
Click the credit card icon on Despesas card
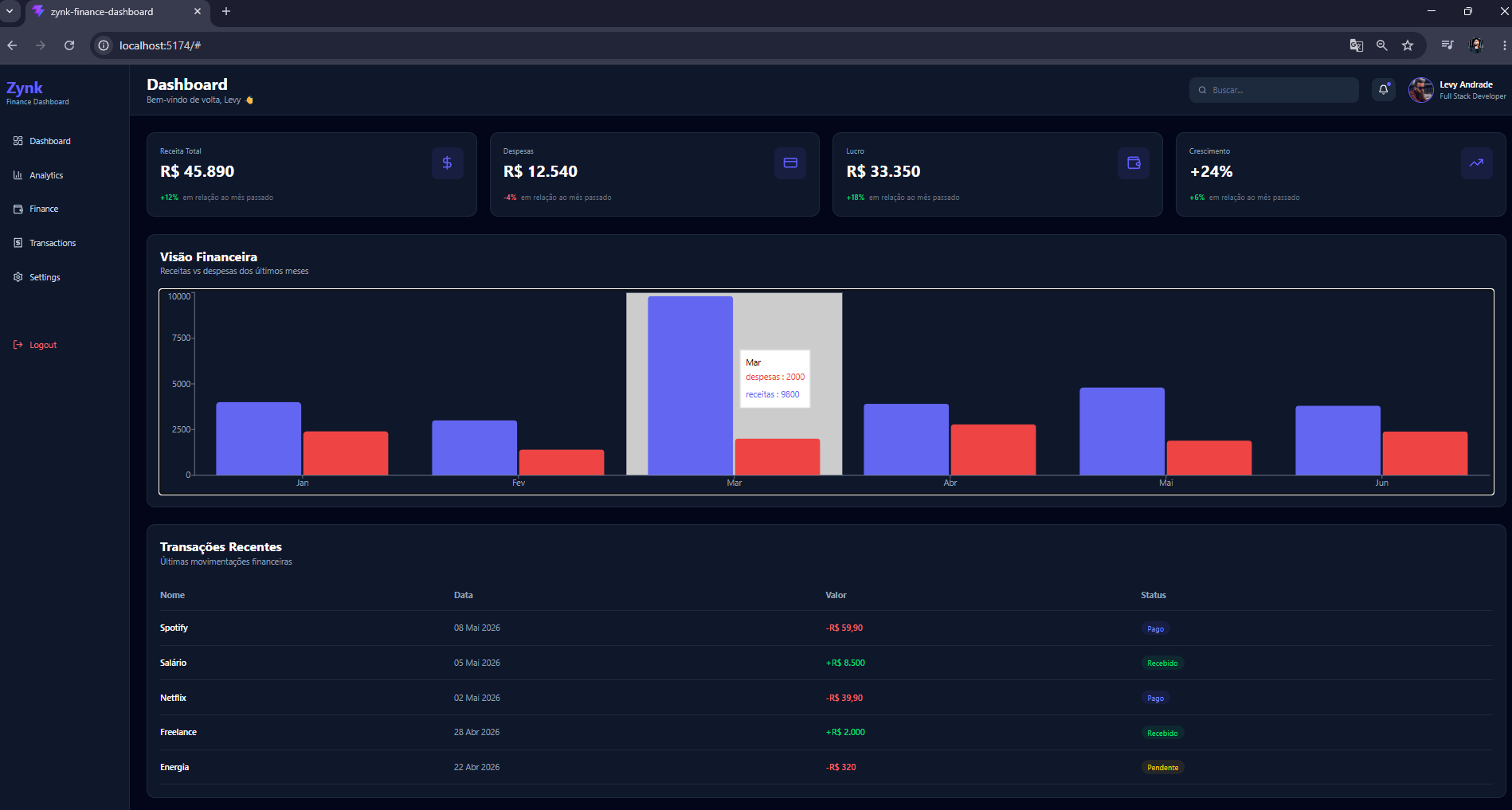click(790, 163)
